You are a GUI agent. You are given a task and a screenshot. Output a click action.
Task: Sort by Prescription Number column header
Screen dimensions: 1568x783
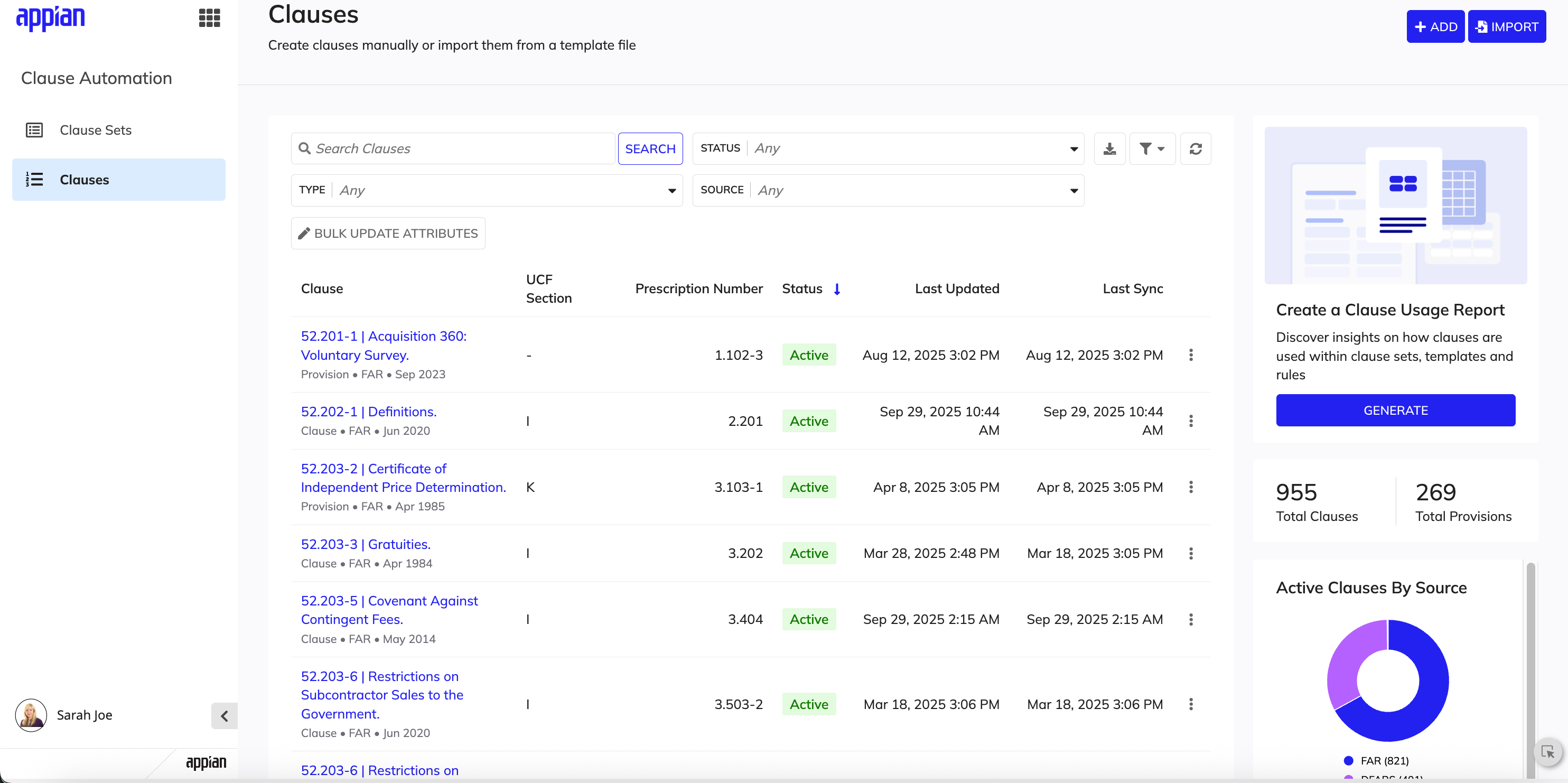click(x=699, y=288)
